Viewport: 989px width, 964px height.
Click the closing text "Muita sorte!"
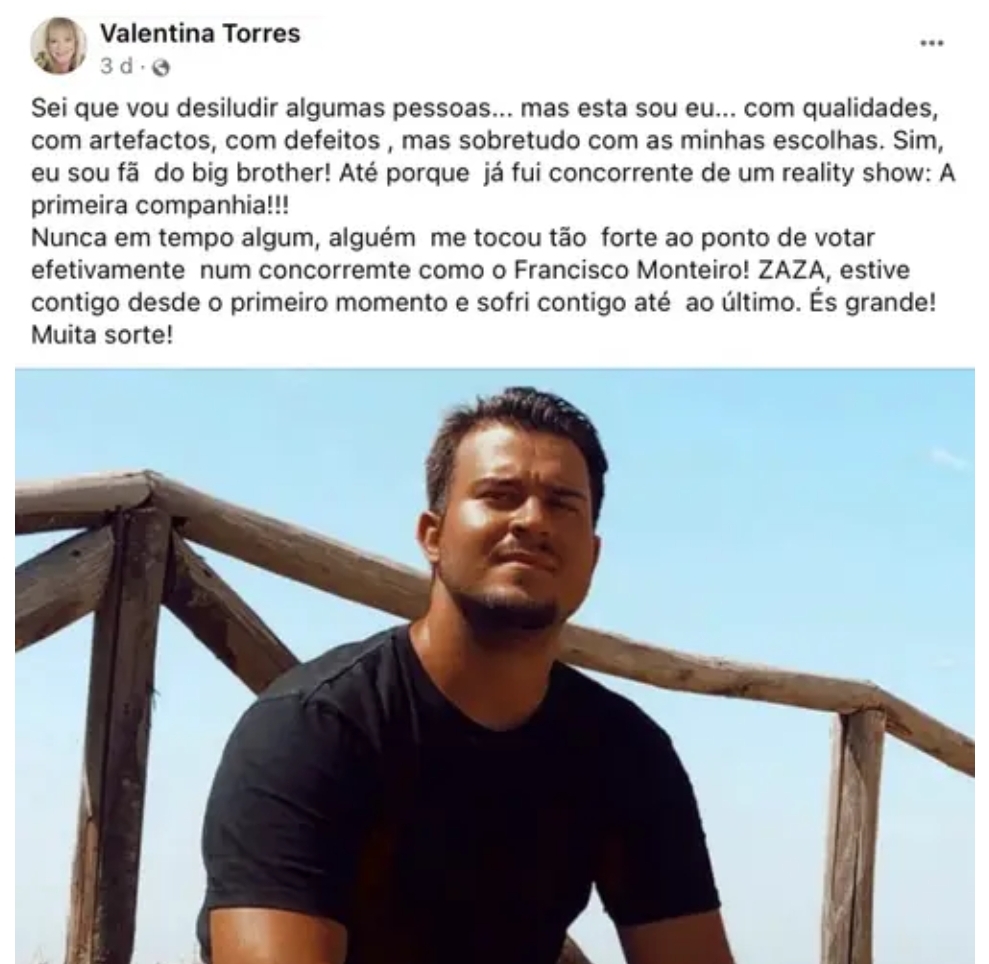[102, 335]
